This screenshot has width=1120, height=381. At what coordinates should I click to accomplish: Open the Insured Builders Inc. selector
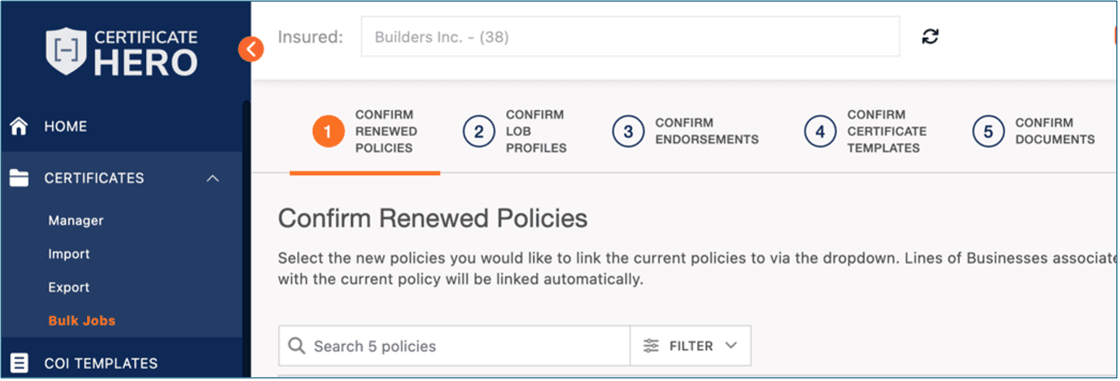[x=630, y=36]
